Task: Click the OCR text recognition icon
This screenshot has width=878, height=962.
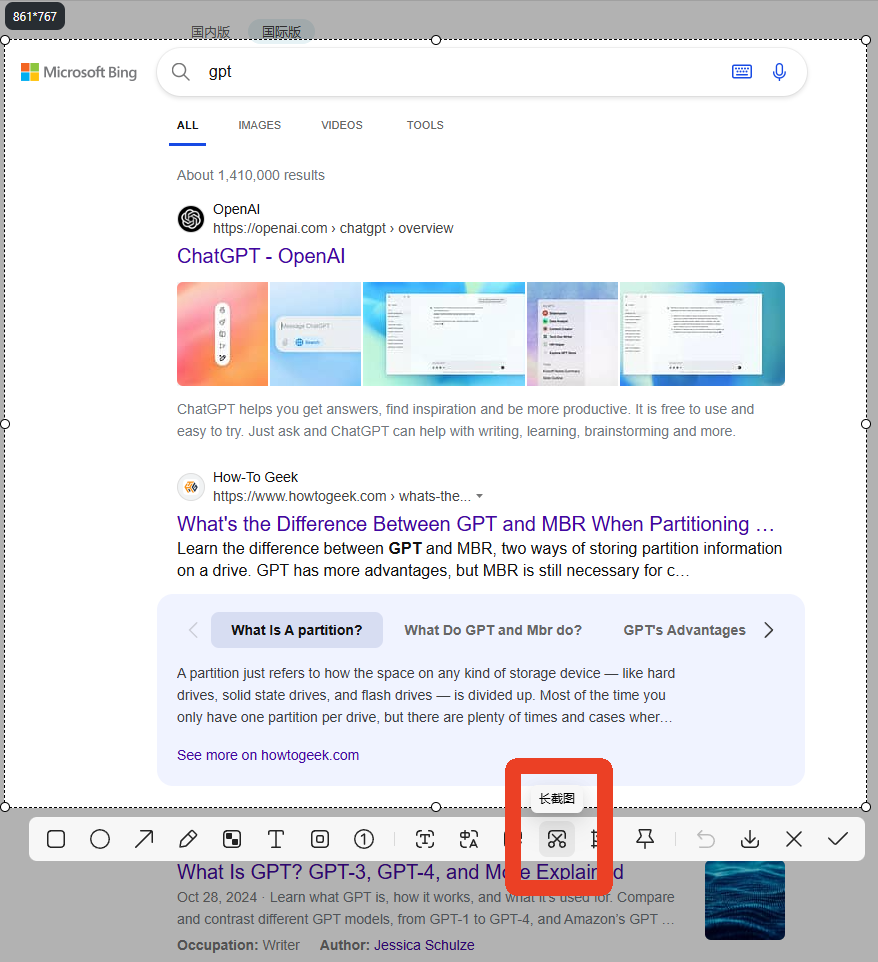Action: click(x=425, y=839)
